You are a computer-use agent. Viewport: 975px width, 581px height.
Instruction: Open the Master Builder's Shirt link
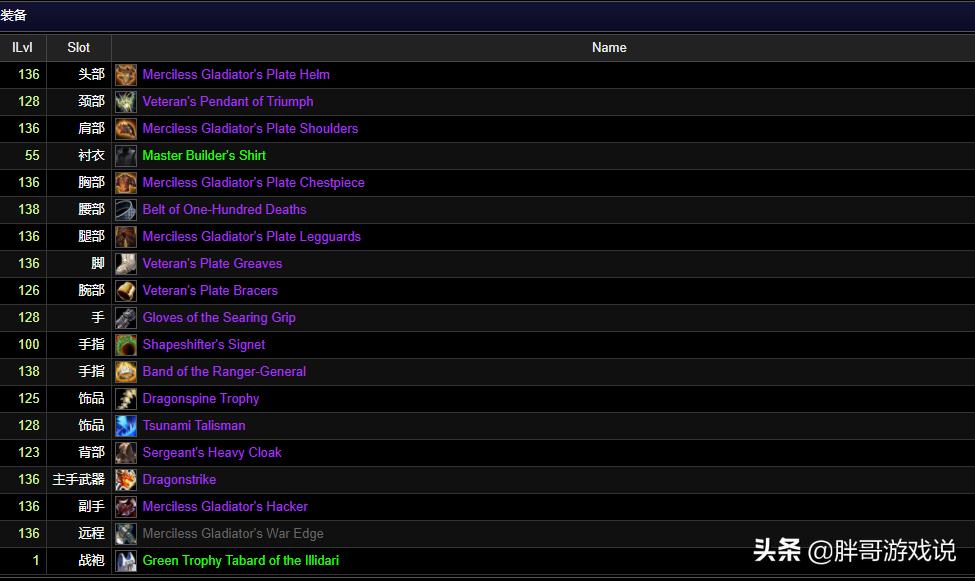(x=204, y=156)
